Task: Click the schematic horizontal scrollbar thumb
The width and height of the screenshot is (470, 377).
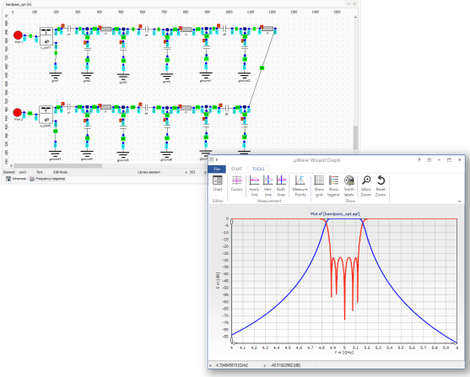Action: [x=58, y=166]
